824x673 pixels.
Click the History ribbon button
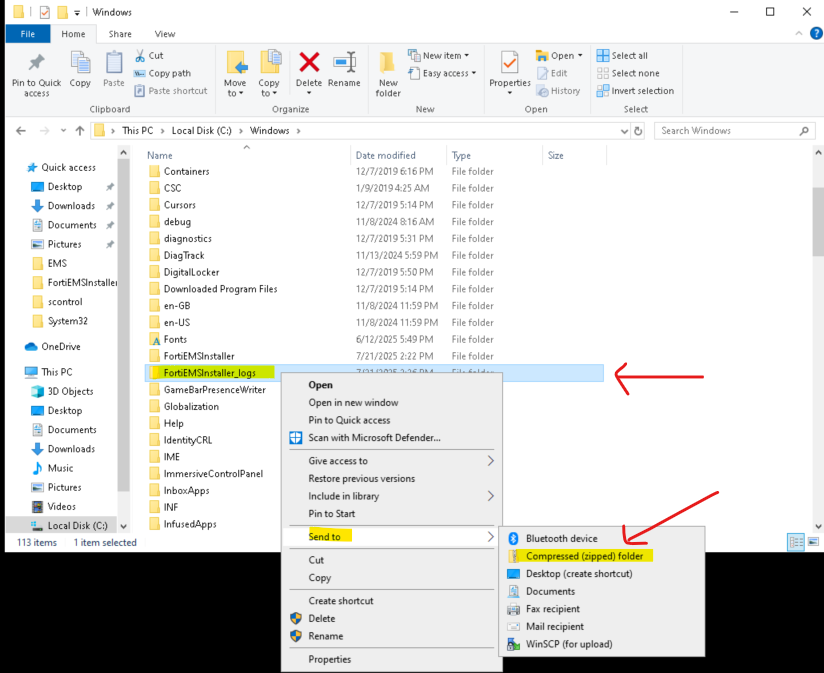[558, 91]
